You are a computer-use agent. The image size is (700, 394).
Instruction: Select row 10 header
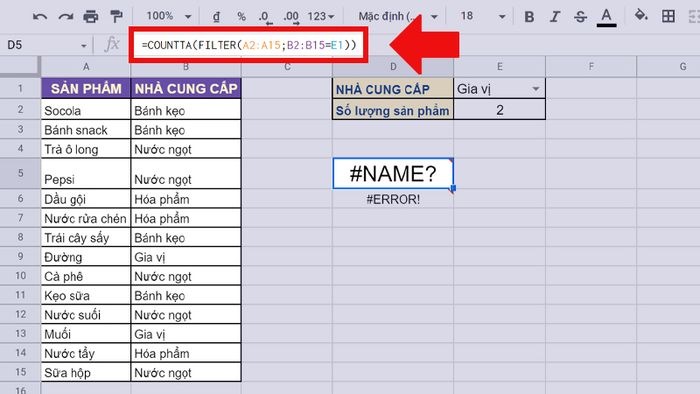click(x=20, y=276)
